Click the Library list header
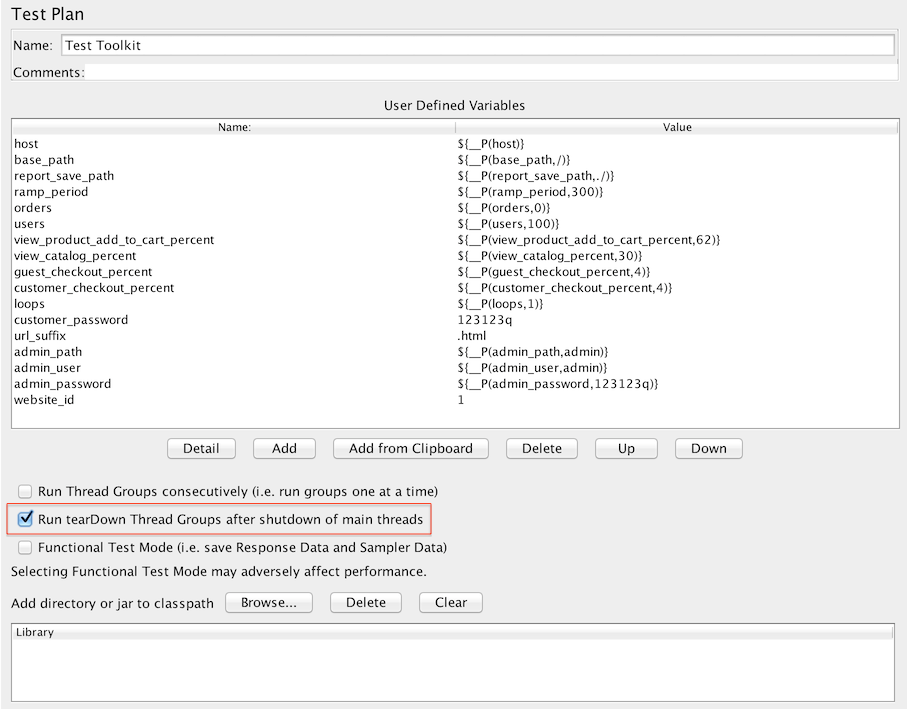 [x=452, y=632]
